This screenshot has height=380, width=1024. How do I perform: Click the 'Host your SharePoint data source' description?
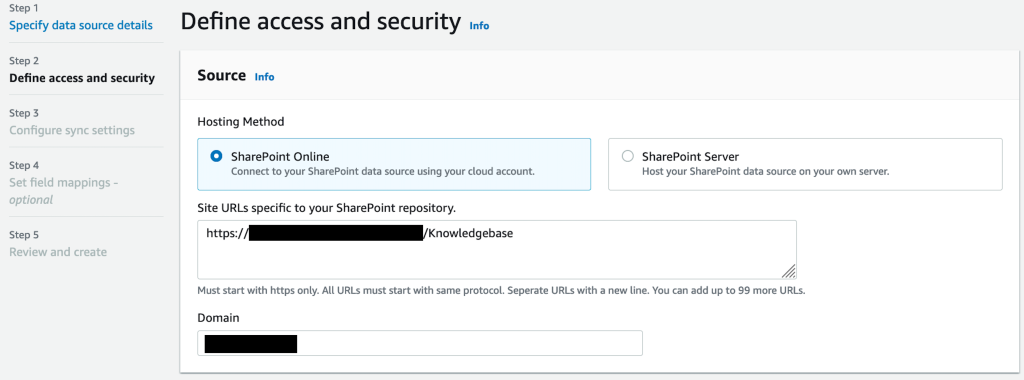point(766,172)
